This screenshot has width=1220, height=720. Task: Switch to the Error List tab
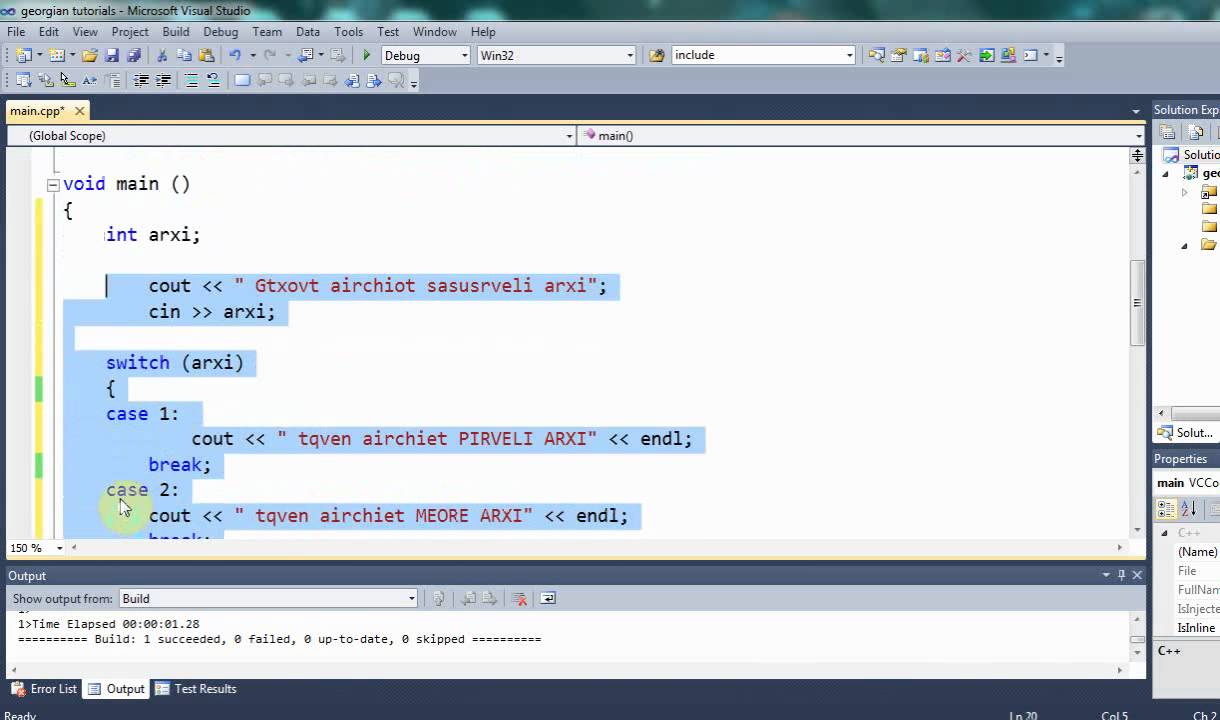pos(44,689)
